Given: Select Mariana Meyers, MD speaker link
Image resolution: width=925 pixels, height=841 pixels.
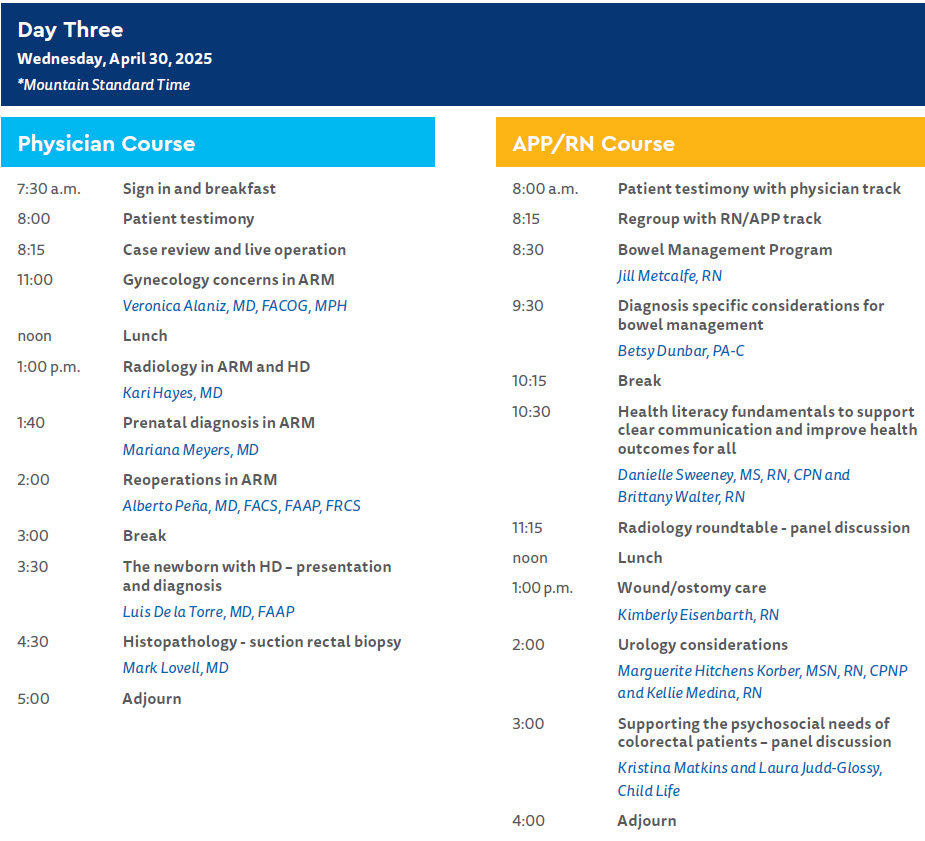Looking at the screenshot, I should point(191,450).
